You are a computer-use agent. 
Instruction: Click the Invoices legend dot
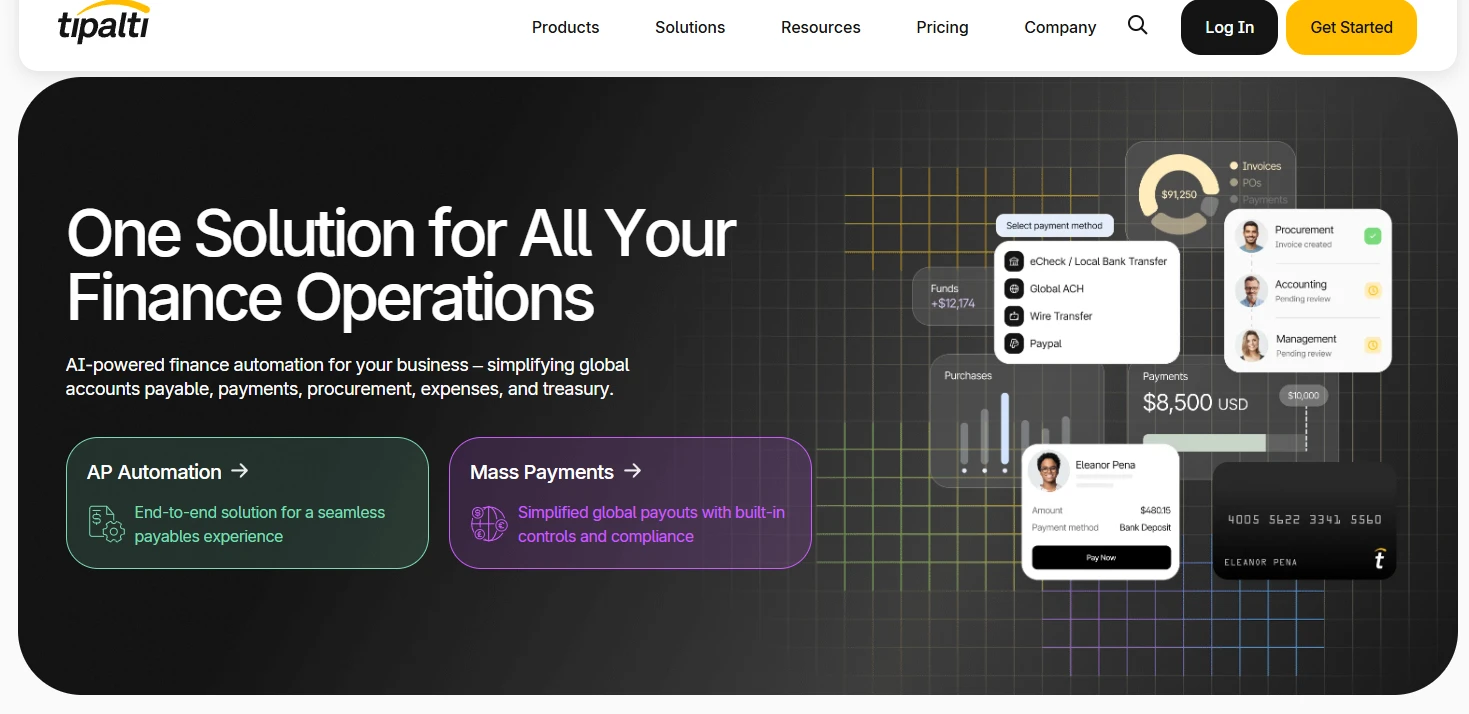point(1234,166)
